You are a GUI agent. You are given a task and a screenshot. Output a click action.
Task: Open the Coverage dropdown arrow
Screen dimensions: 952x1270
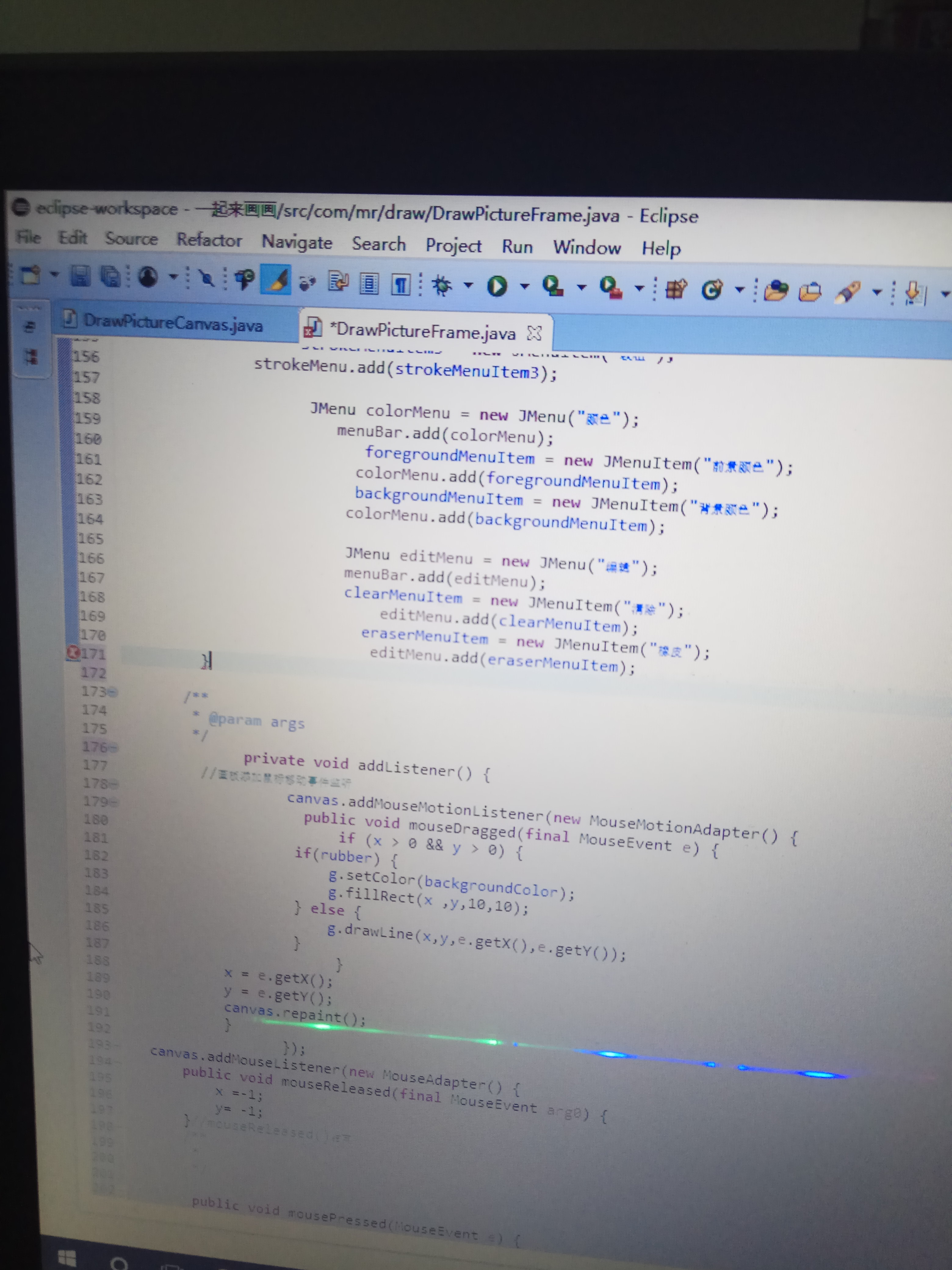coord(581,287)
